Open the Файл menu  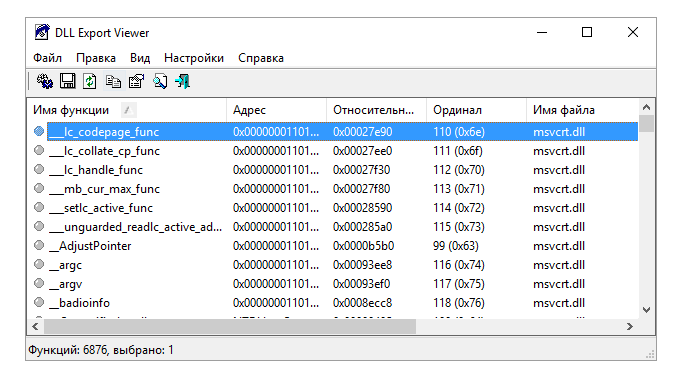[x=47, y=58]
